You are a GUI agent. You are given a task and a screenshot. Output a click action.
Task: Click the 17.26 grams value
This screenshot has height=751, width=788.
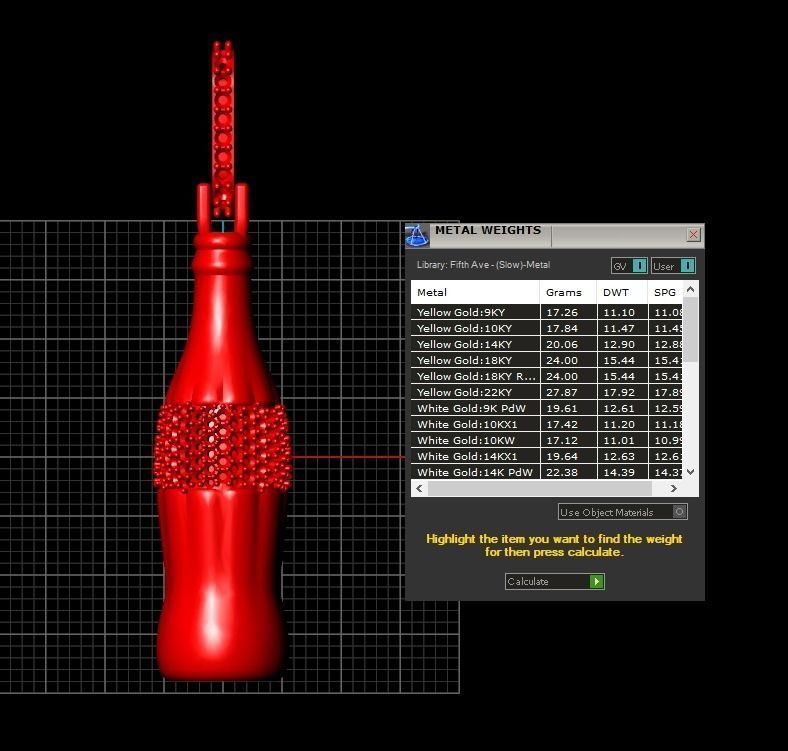point(562,312)
